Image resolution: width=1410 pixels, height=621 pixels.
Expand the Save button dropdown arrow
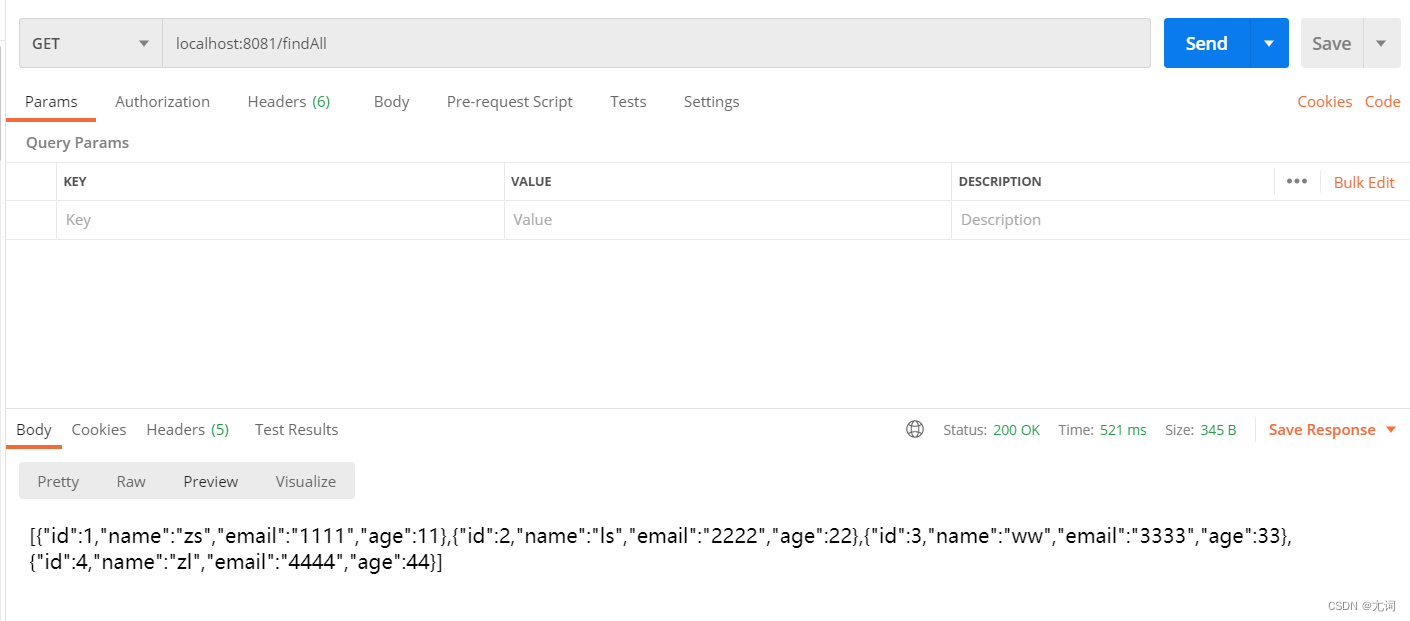click(x=1382, y=43)
